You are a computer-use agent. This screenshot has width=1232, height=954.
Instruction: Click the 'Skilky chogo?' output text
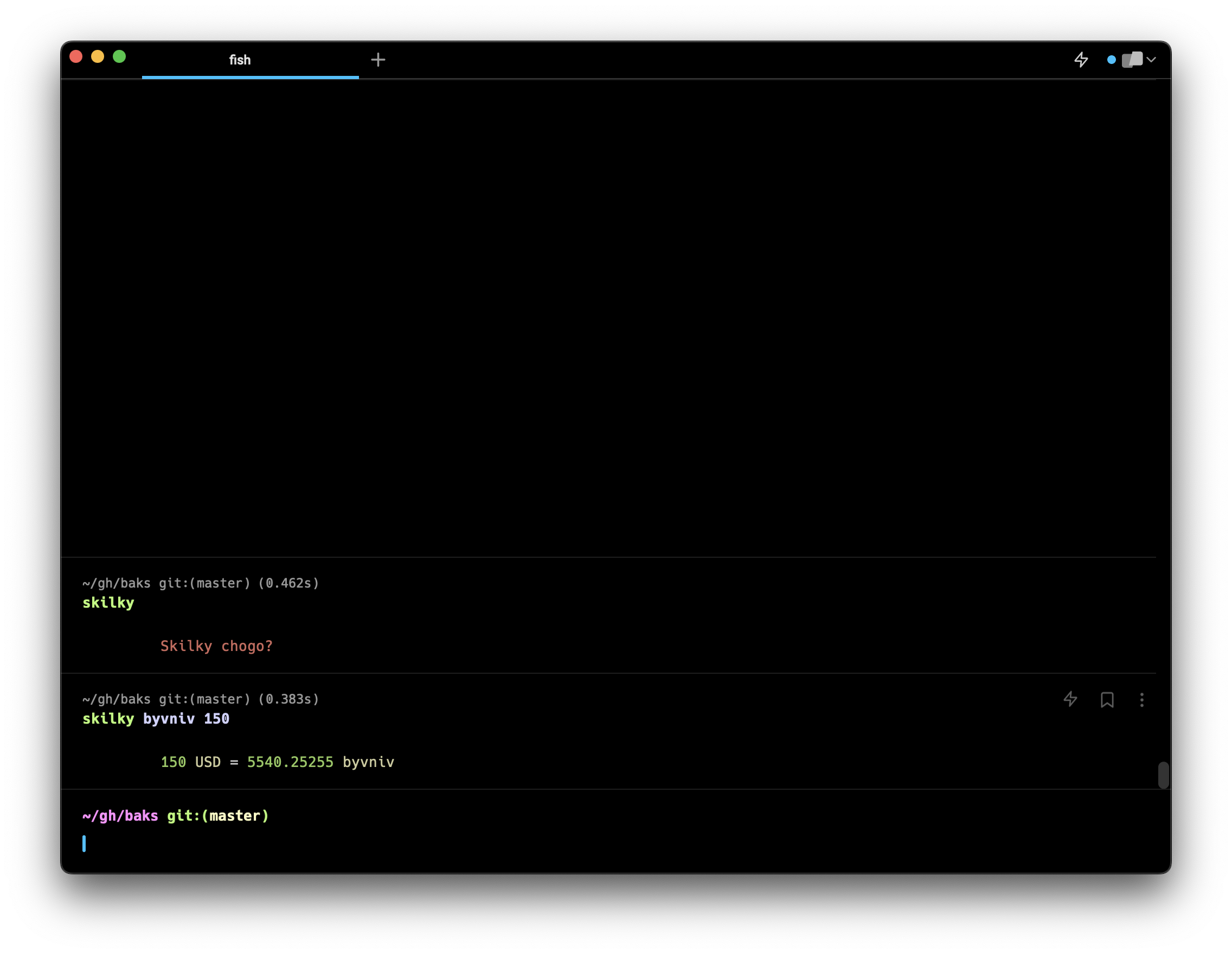click(216, 646)
